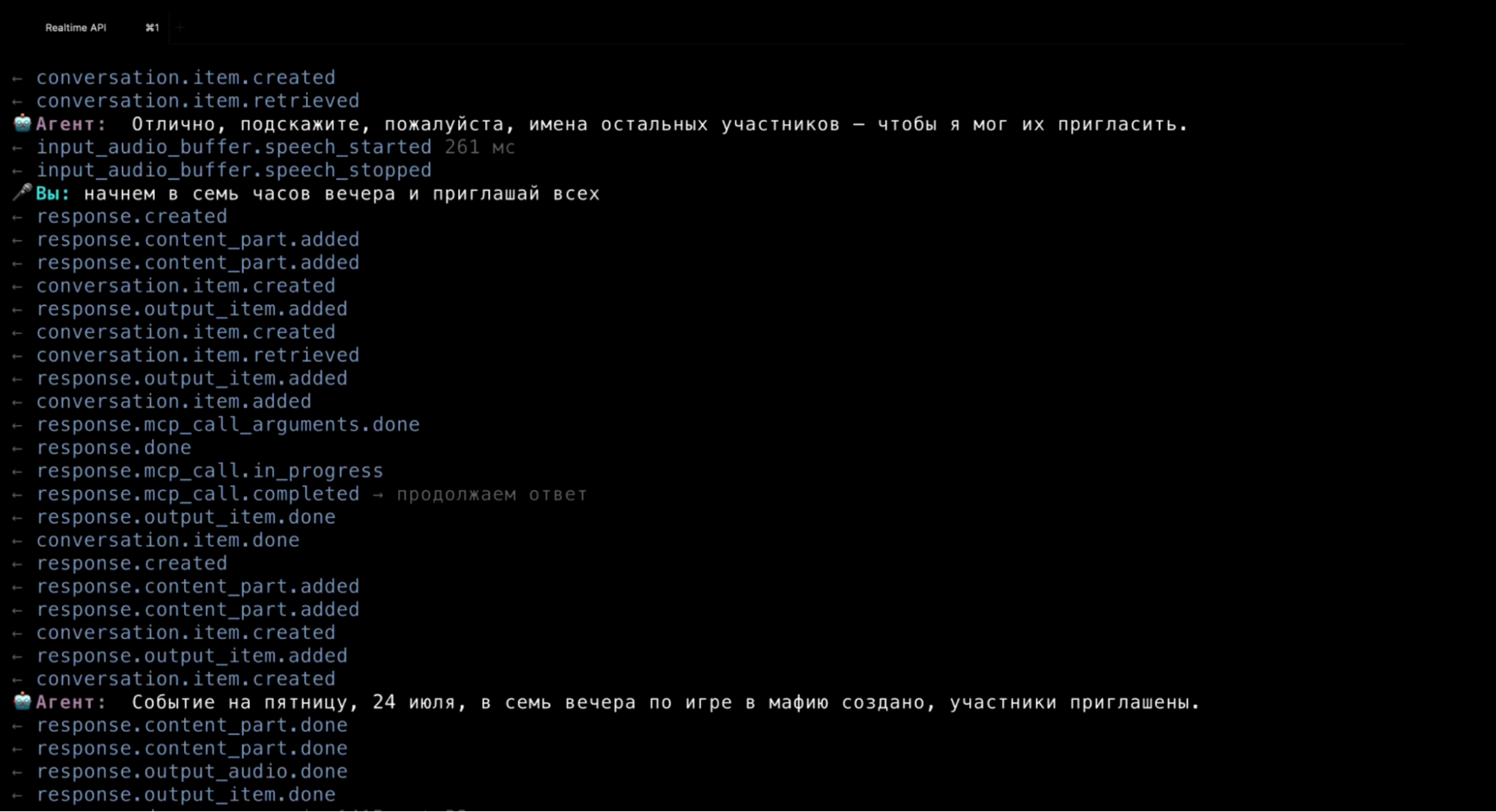The height and width of the screenshot is (812, 1496).
Task: Select the response.mcp_call.in_progress event
Action: tap(210, 471)
